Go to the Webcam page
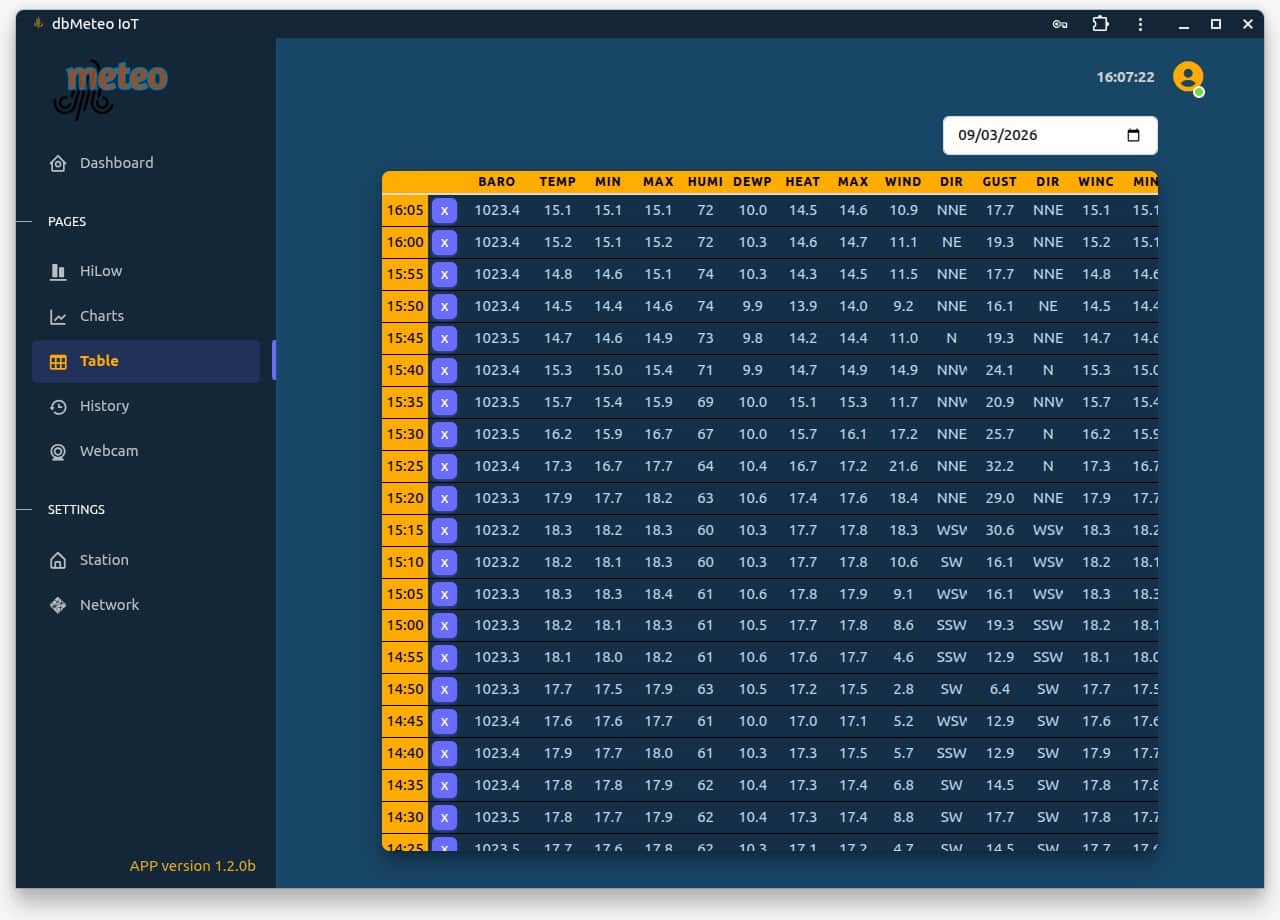This screenshot has width=1280, height=920. coord(109,451)
